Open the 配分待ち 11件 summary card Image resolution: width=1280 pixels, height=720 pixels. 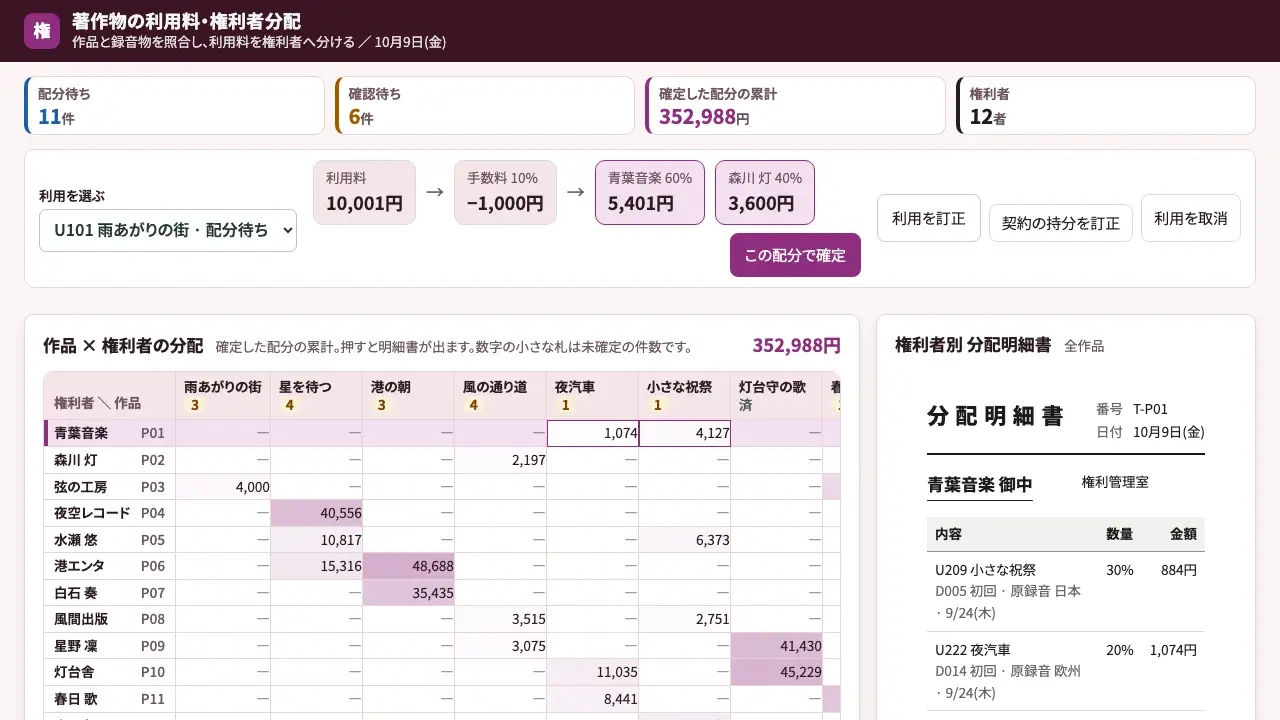click(174, 105)
